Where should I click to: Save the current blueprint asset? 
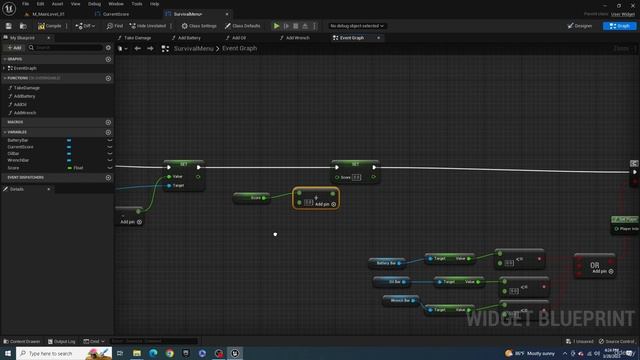9,26
